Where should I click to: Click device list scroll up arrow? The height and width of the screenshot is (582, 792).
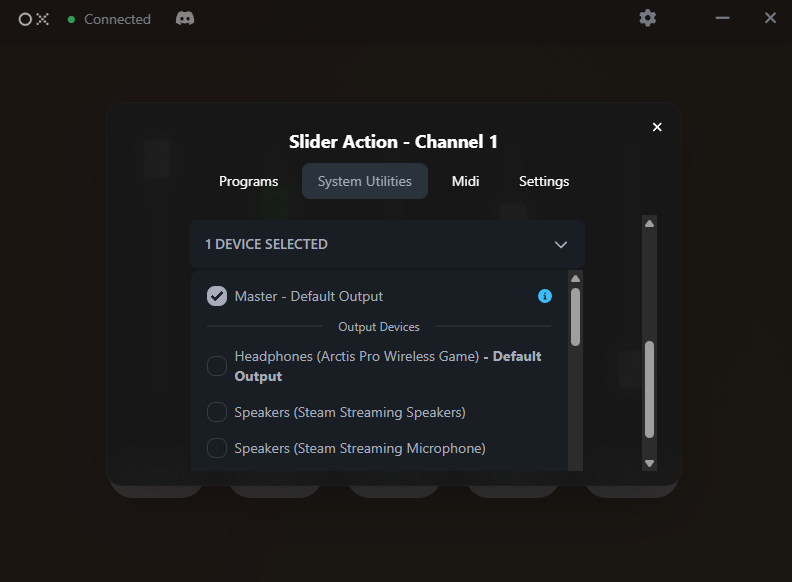coord(575,278)
